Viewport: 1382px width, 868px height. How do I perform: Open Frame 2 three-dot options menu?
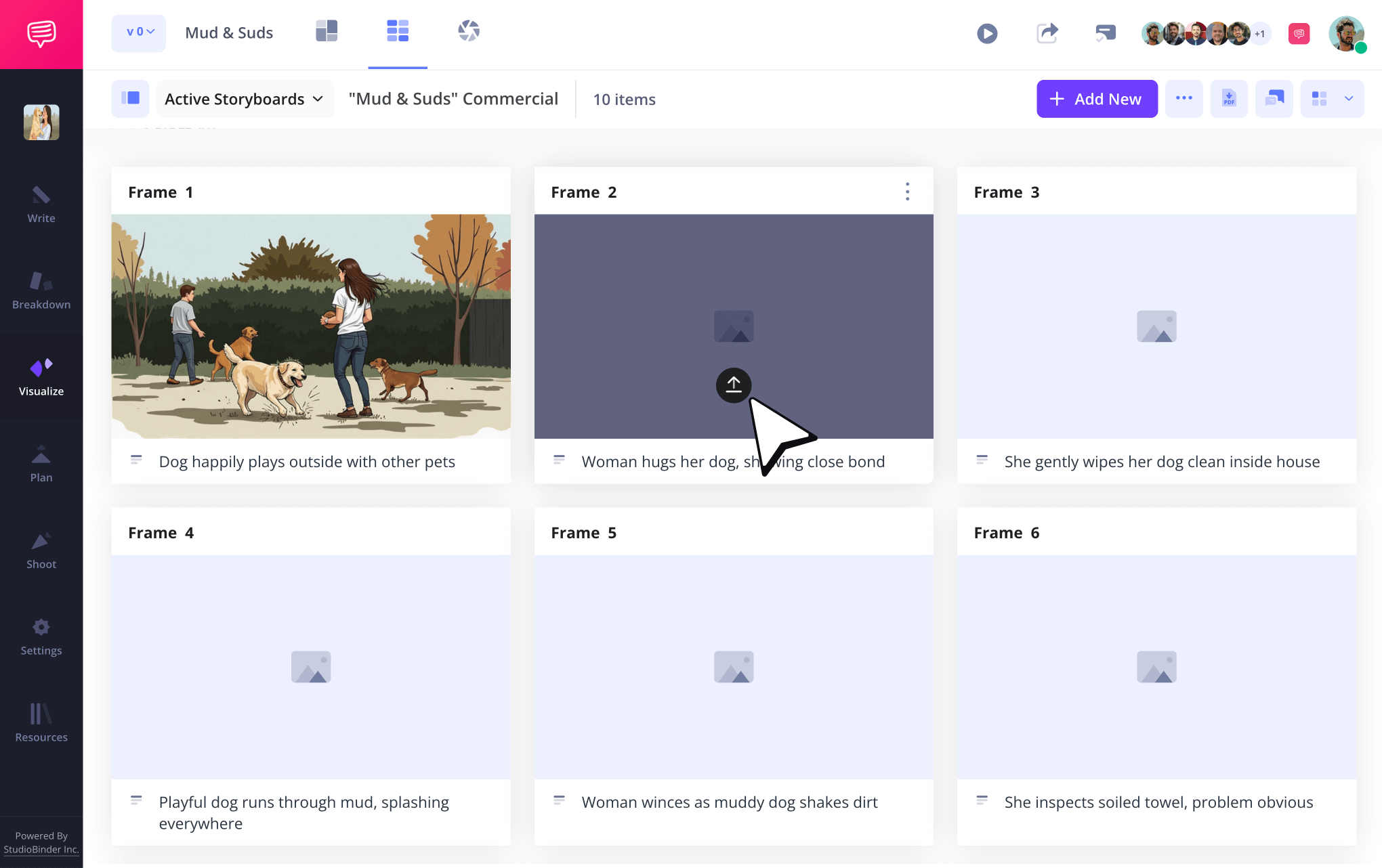click(x=907, y=192)
